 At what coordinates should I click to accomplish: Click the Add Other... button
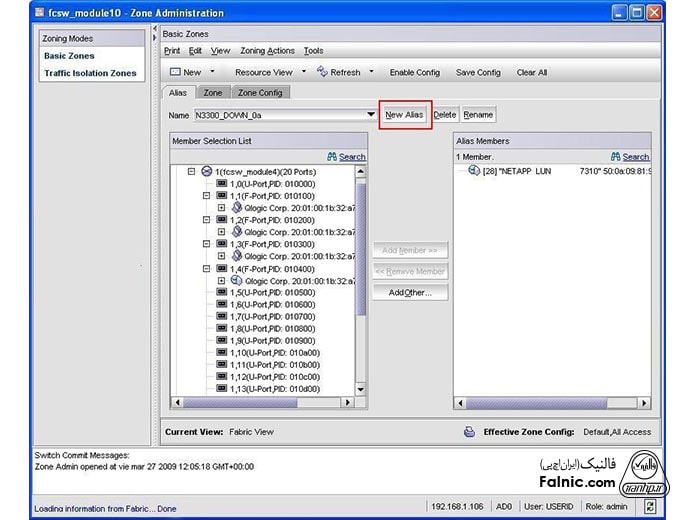410,292
